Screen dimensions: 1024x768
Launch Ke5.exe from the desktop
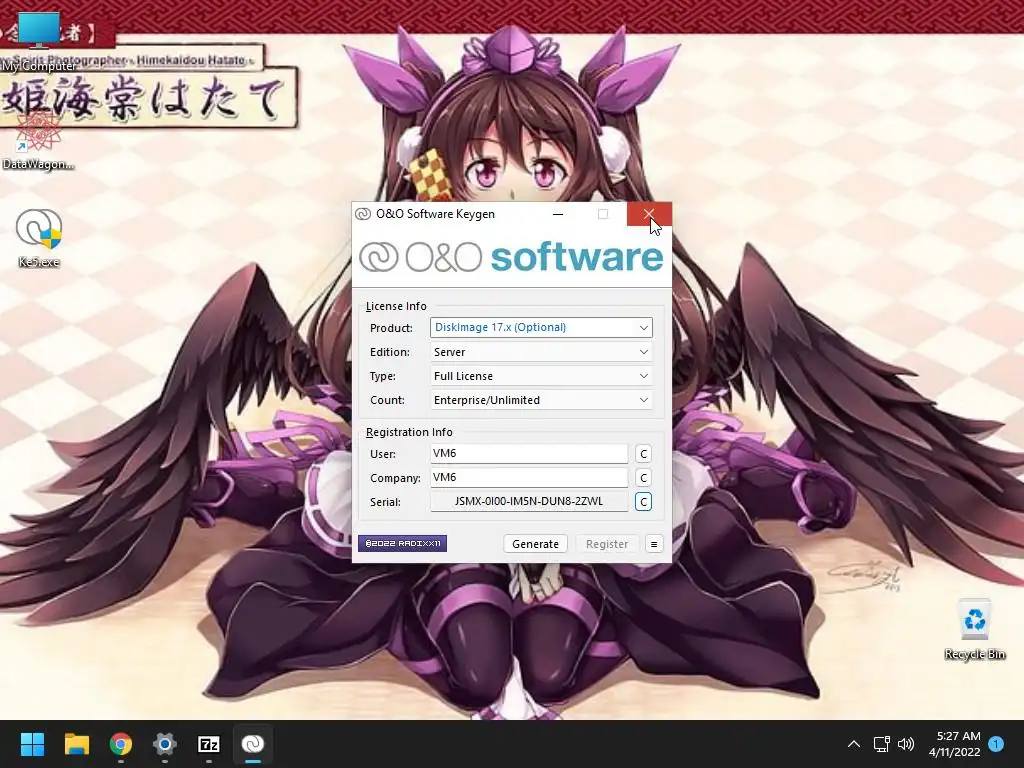coord(39,238)
